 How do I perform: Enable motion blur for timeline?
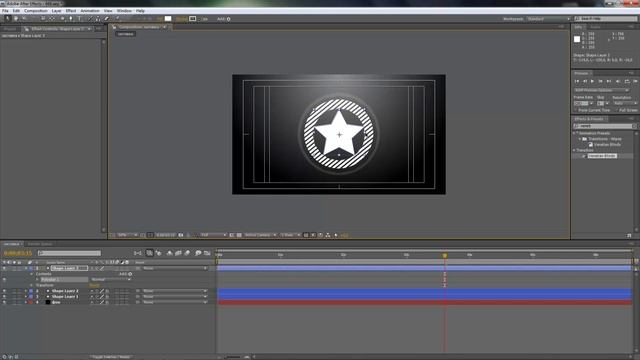coord(186,253)
